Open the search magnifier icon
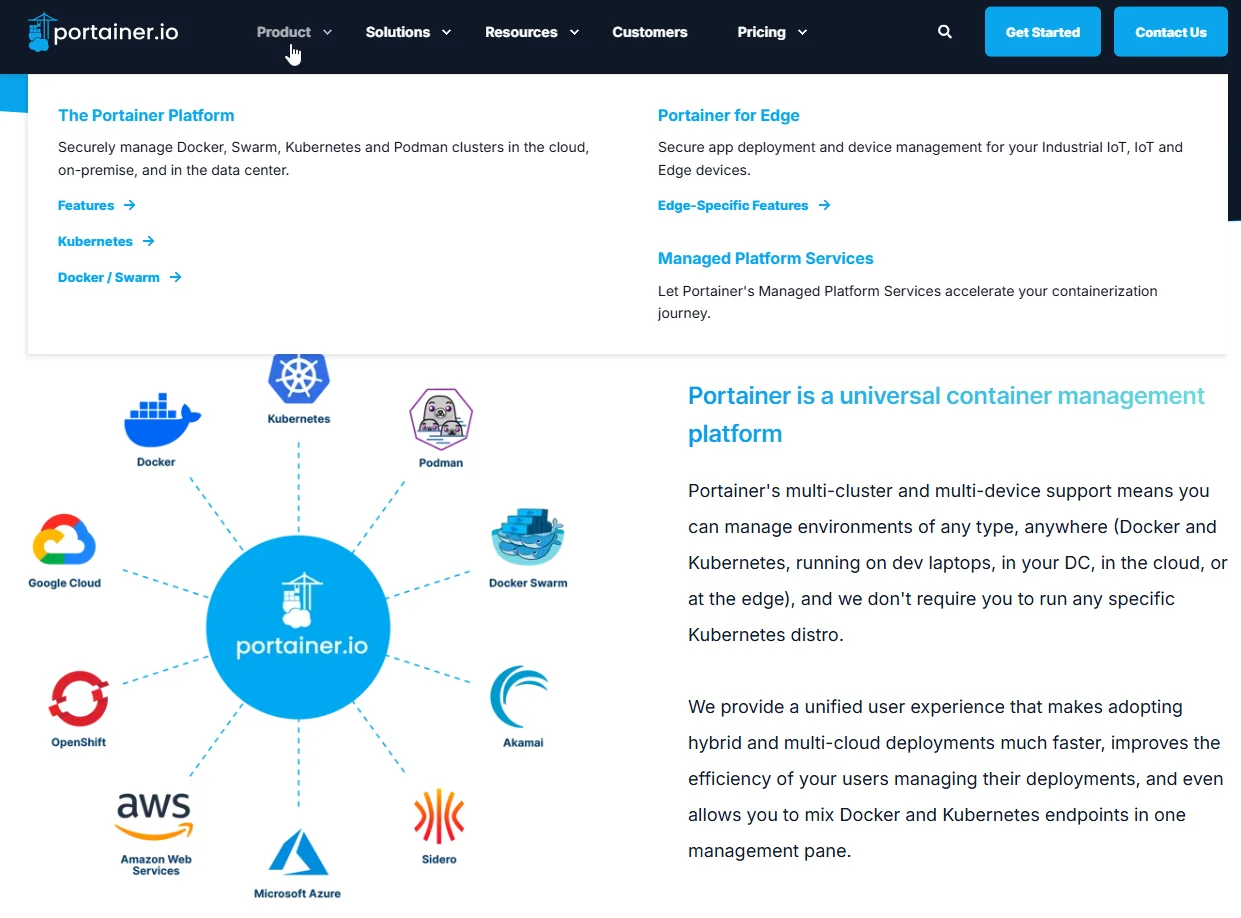The image size is (1241, 918). pyautogui.click(x=945, y=32)
